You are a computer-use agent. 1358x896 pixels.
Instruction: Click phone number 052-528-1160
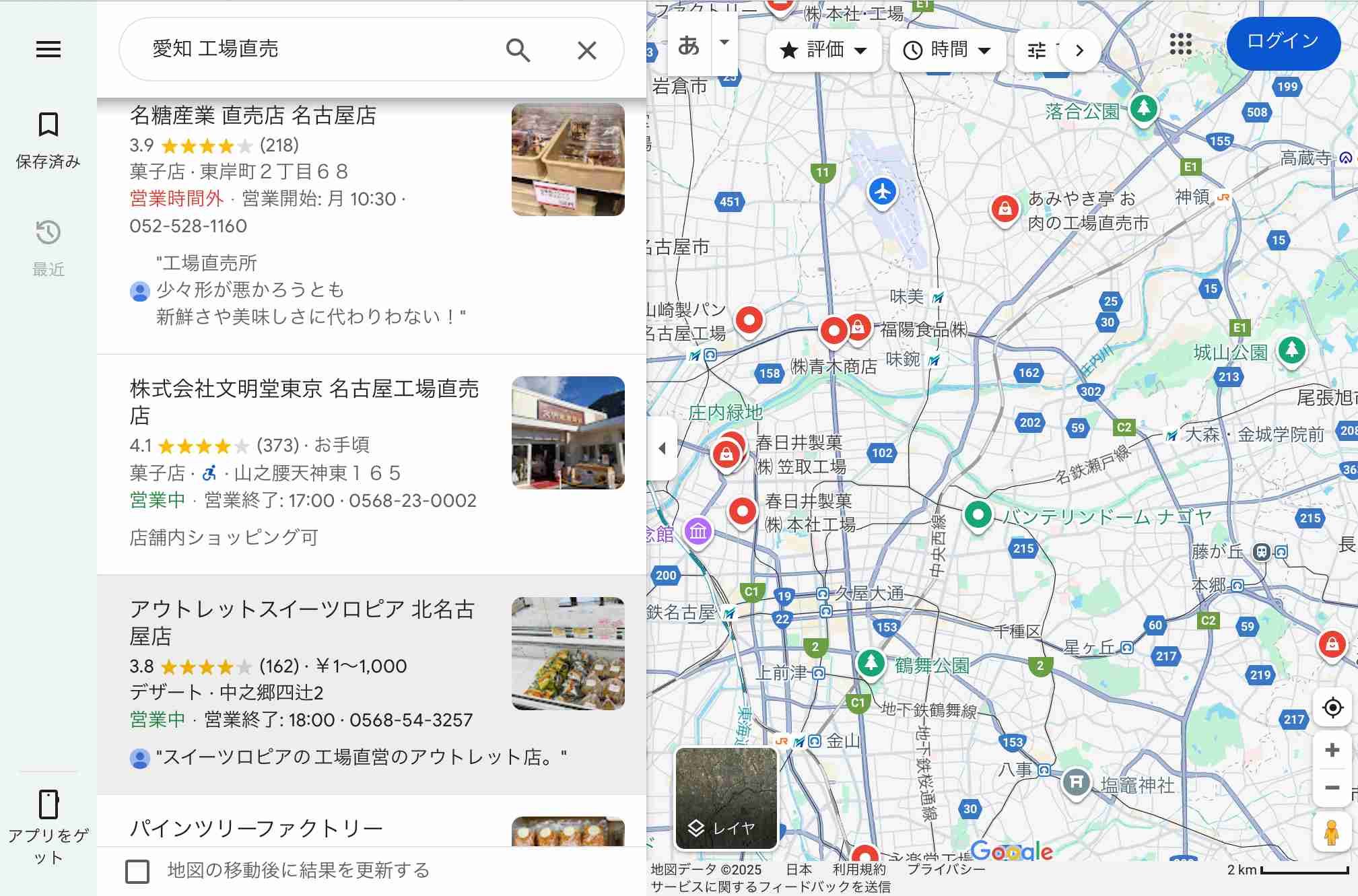189,226
